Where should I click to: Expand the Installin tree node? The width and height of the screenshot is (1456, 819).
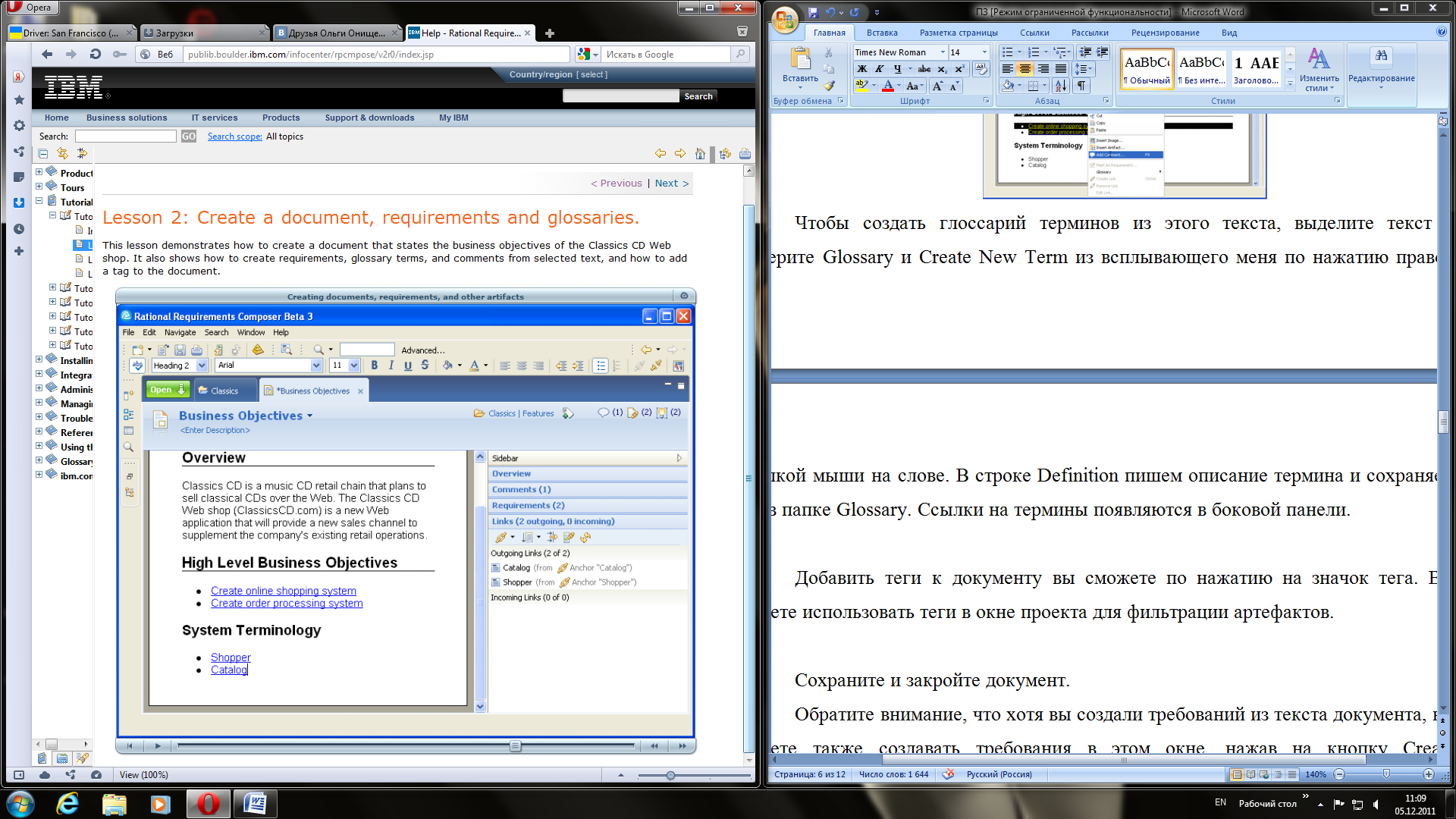click(x=39, y=359)
